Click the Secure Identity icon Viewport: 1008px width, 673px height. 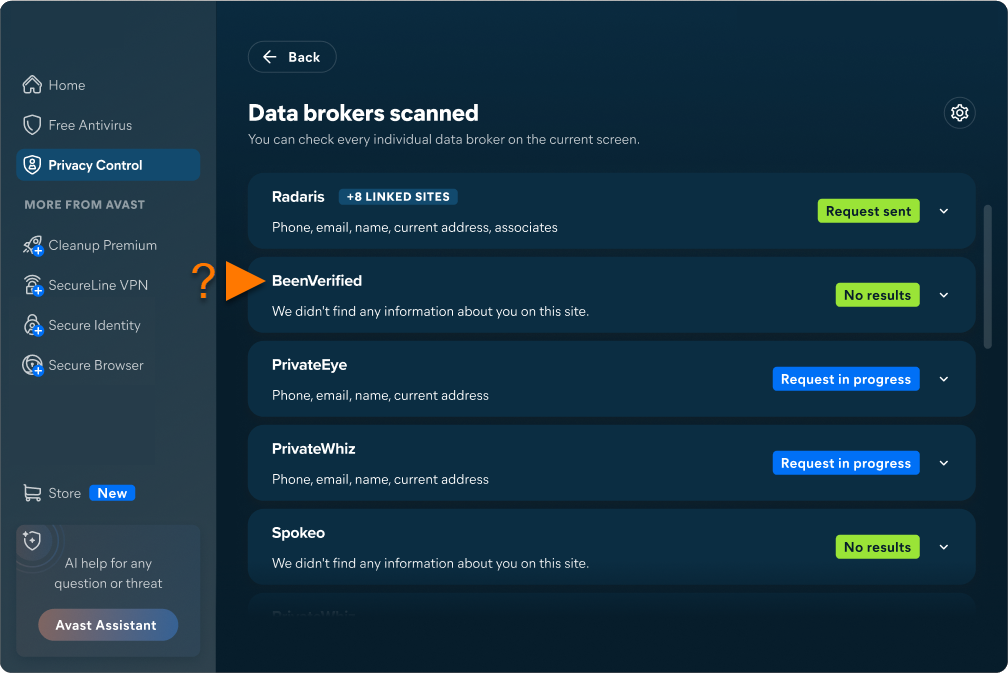point(33,325)
